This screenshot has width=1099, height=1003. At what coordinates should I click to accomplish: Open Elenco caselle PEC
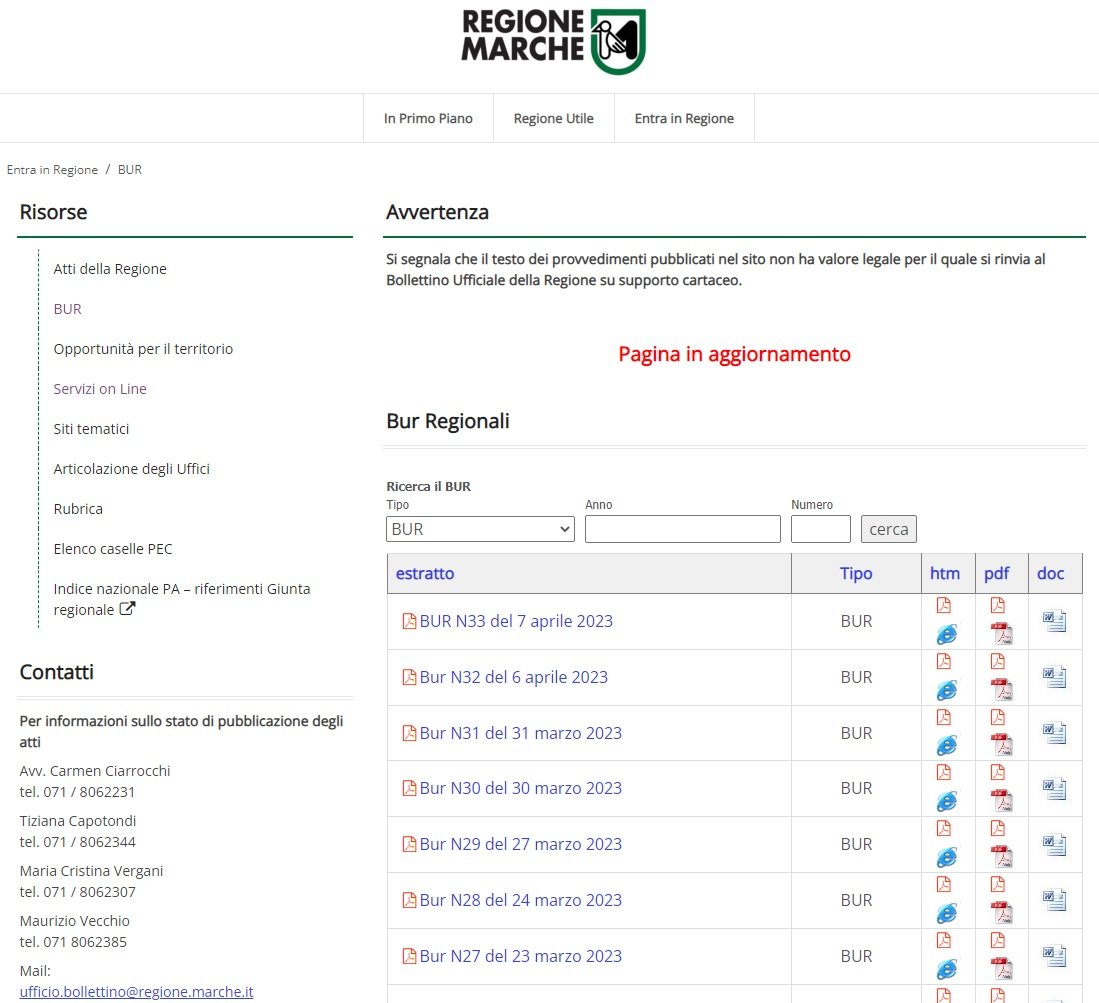click(113, 549)
